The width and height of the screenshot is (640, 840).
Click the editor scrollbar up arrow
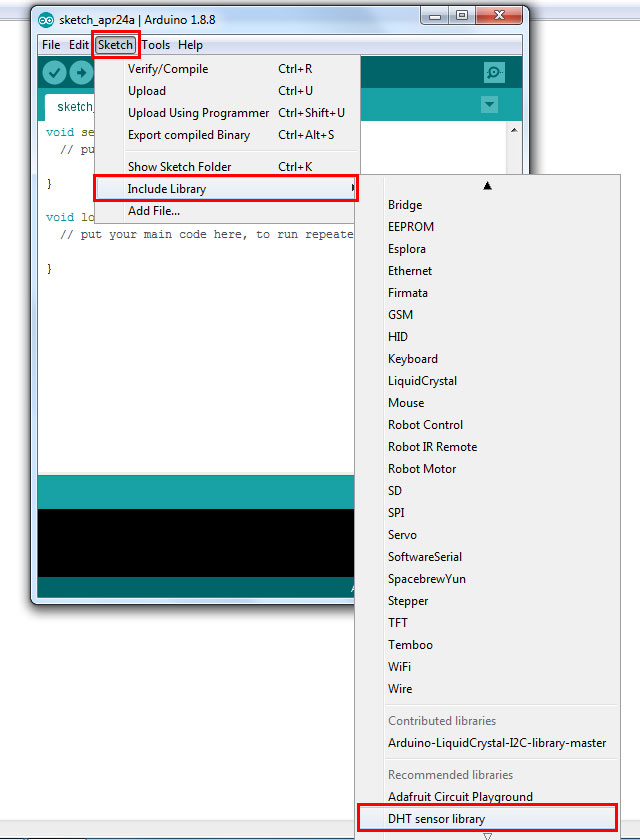(514, 130)
